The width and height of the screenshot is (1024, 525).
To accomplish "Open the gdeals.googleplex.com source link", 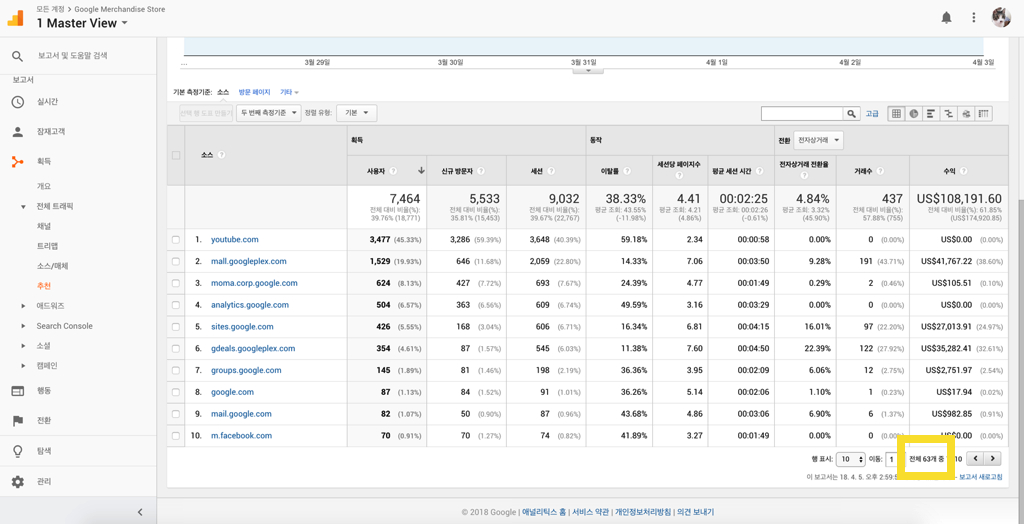I will pyautogui.click(x=253, y=349).
